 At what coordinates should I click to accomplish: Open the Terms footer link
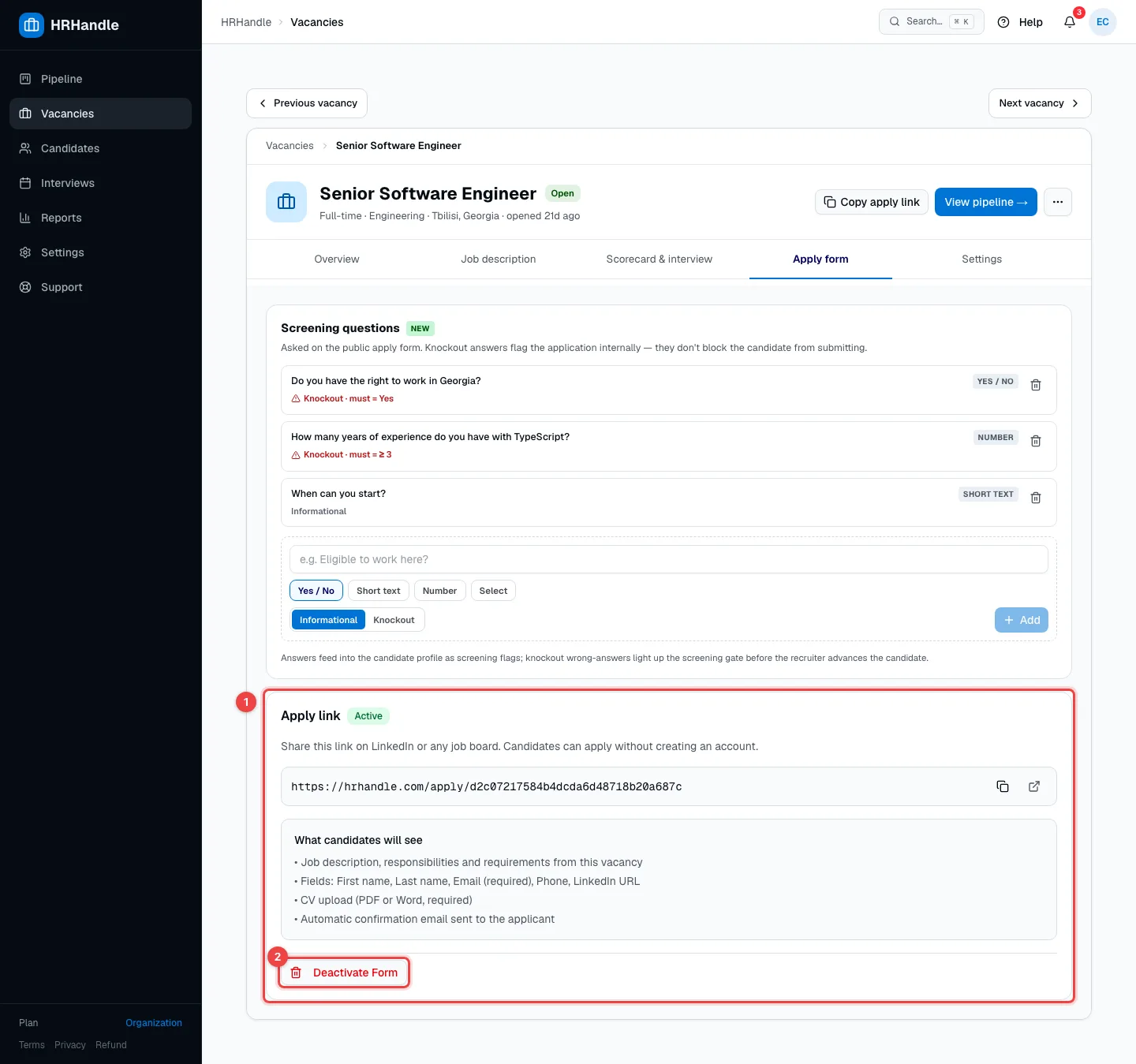point(32,1045)
